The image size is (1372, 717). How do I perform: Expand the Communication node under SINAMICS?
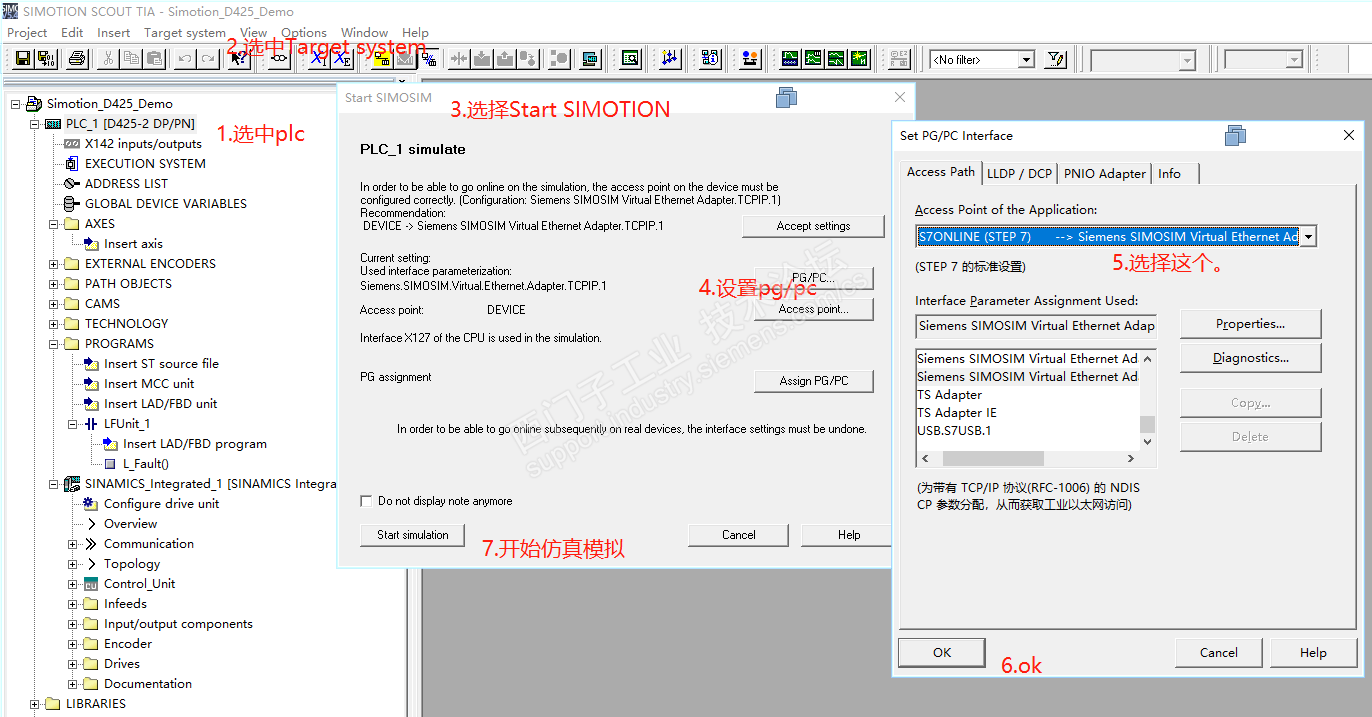coord(72,544)
